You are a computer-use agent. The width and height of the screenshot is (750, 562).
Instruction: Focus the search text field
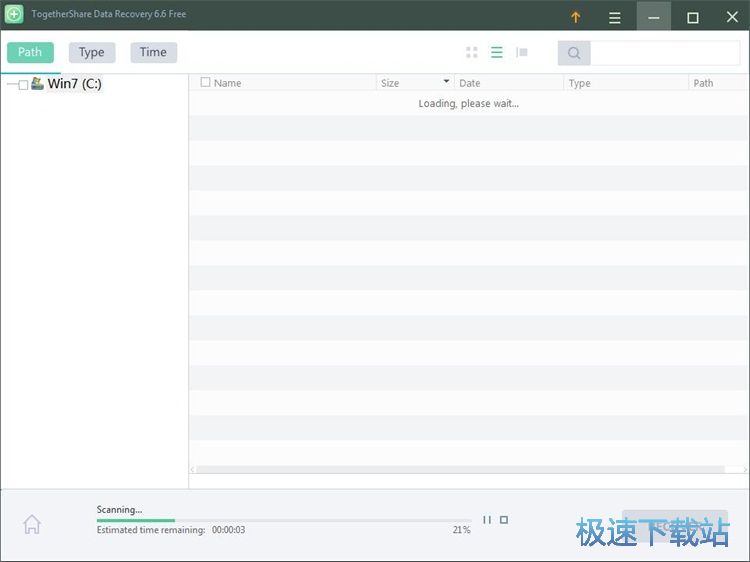[x=664, y=53]
